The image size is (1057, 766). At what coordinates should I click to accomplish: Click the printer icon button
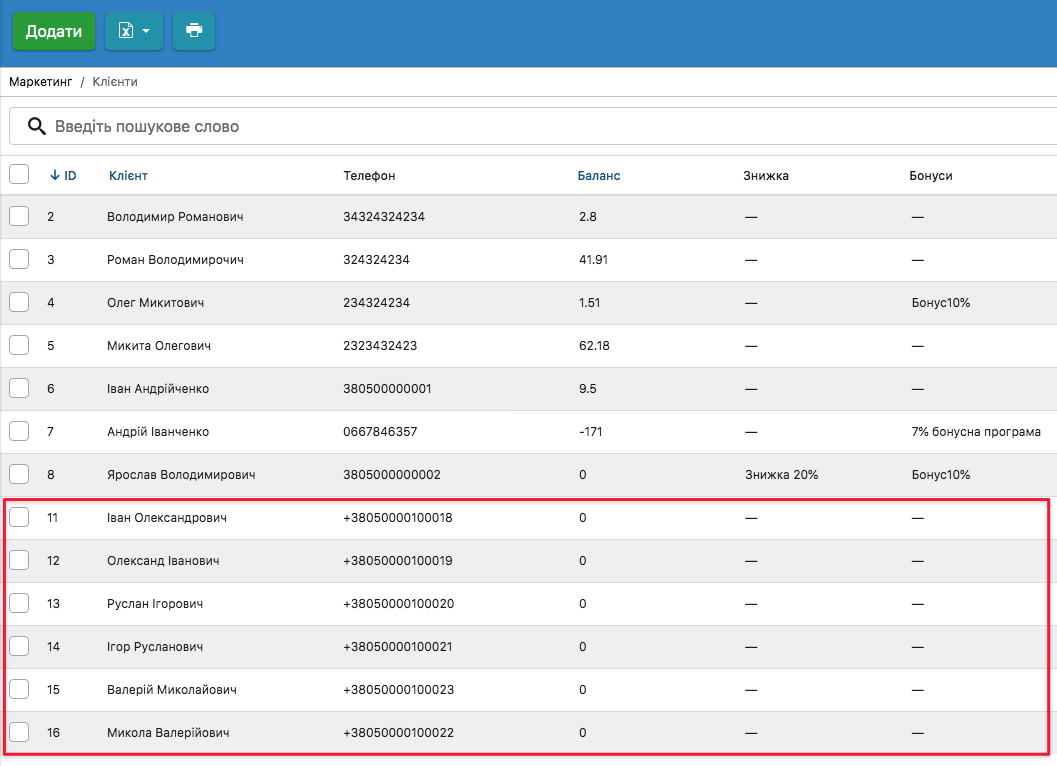tap(194, 31)
